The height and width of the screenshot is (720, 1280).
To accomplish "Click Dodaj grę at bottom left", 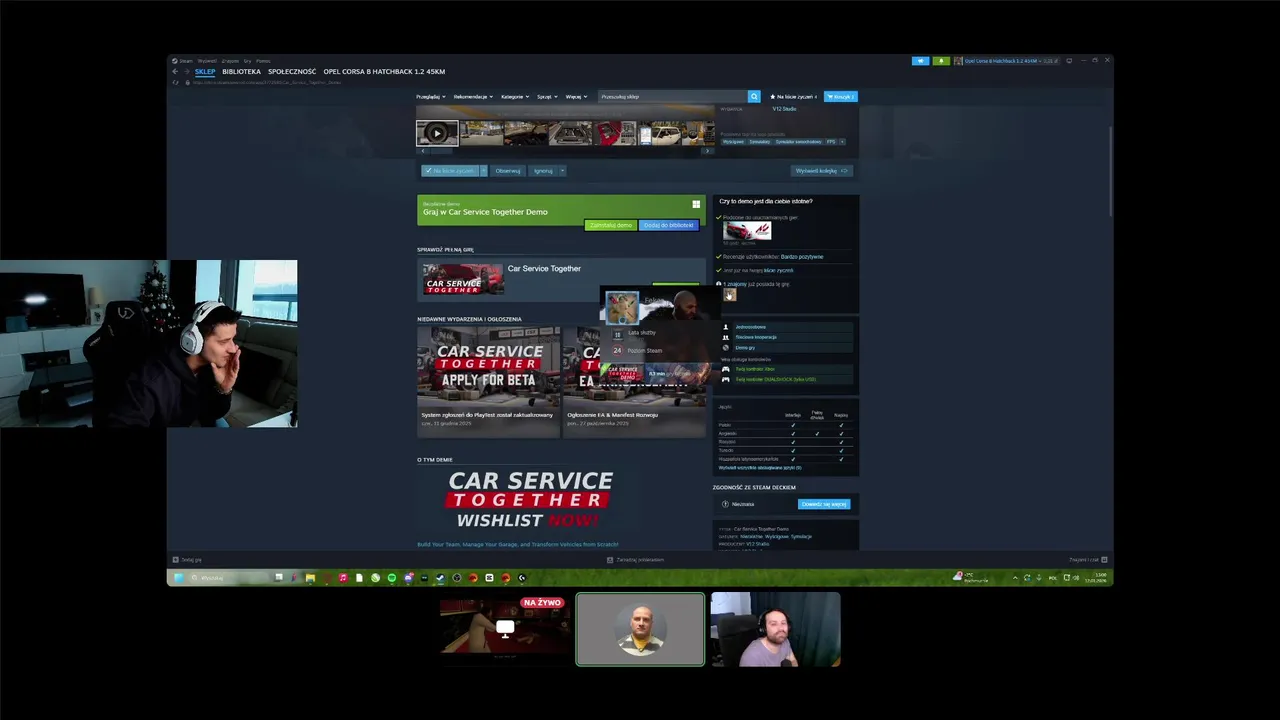I will [187, 560].
